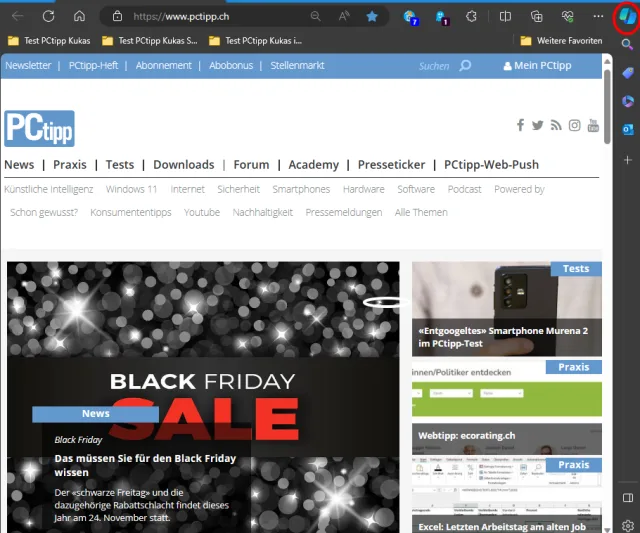This screenshot has width=640, height=533.
Task: Open the Copilot sidebar icon
Action: (627, 17)
